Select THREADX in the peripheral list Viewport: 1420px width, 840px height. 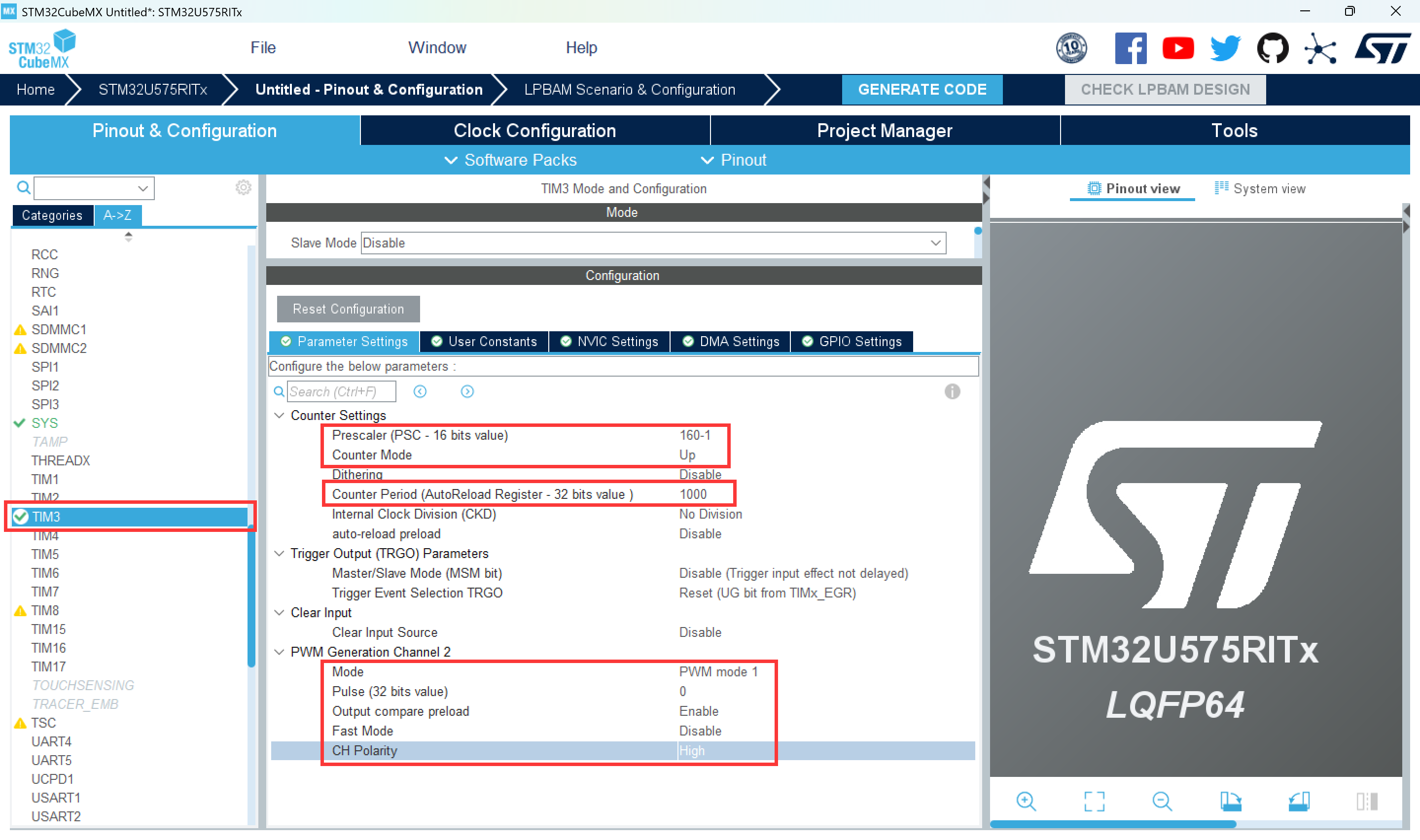pos(61,460)
